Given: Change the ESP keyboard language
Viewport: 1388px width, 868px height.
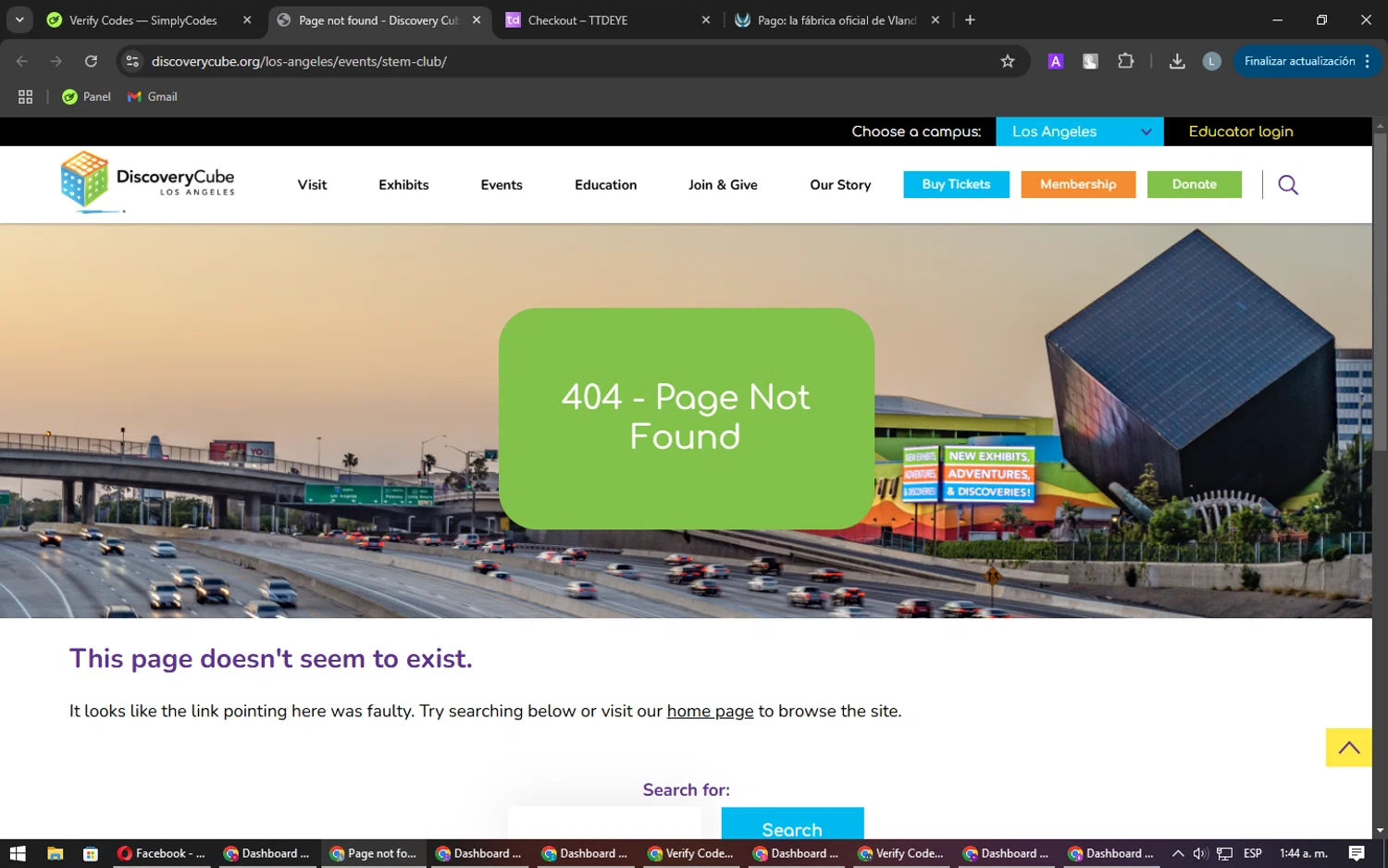Looking at the screenshot, I should pyautogui.click(x=1253, y=854).
